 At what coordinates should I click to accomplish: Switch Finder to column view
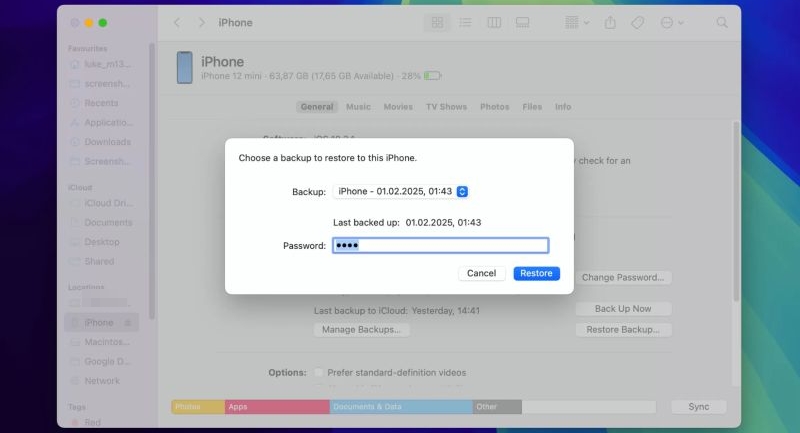pyautogui.click(x=494, y=22)
